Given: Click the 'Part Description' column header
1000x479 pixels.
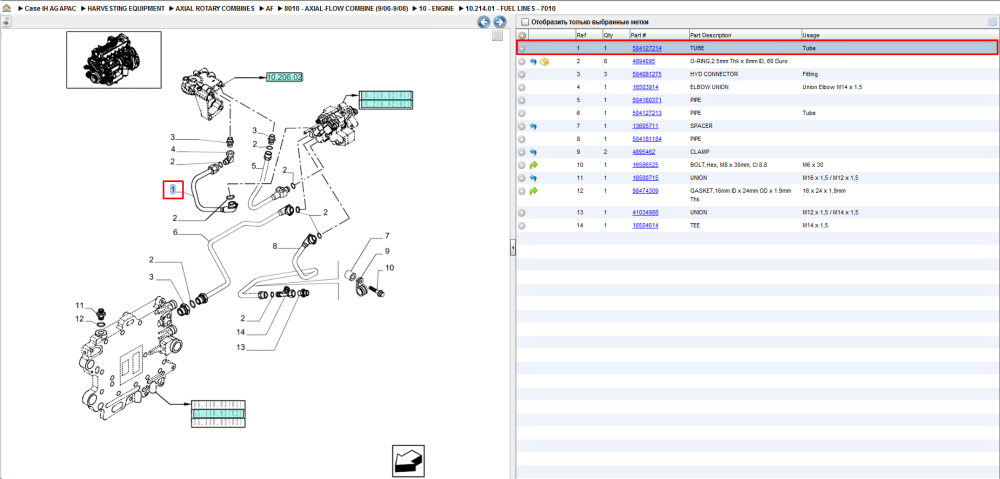Looking at the screenshot, I should pyautogui.click(x=710, y=35).
